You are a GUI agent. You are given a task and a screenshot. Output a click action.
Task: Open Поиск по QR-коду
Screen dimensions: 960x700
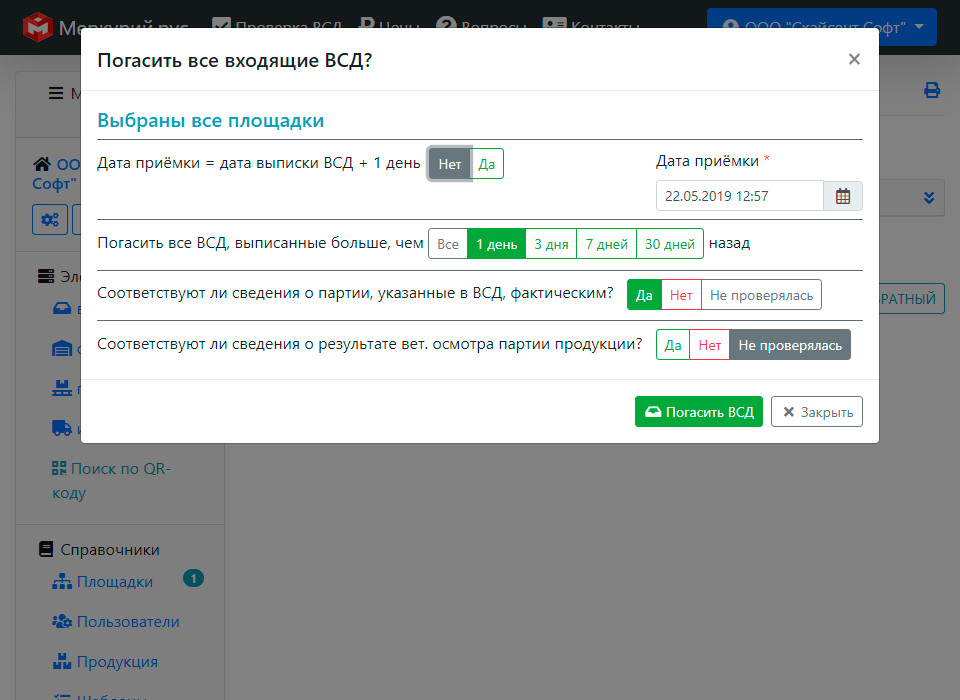point(110,480)
